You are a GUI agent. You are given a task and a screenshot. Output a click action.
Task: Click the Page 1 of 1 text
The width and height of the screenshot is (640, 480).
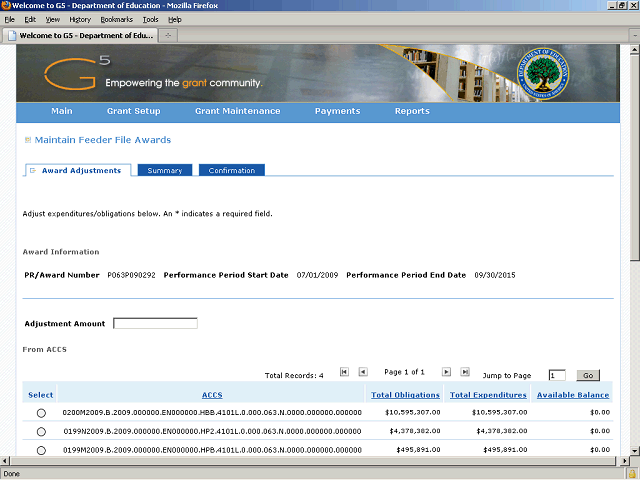[404, 372]
